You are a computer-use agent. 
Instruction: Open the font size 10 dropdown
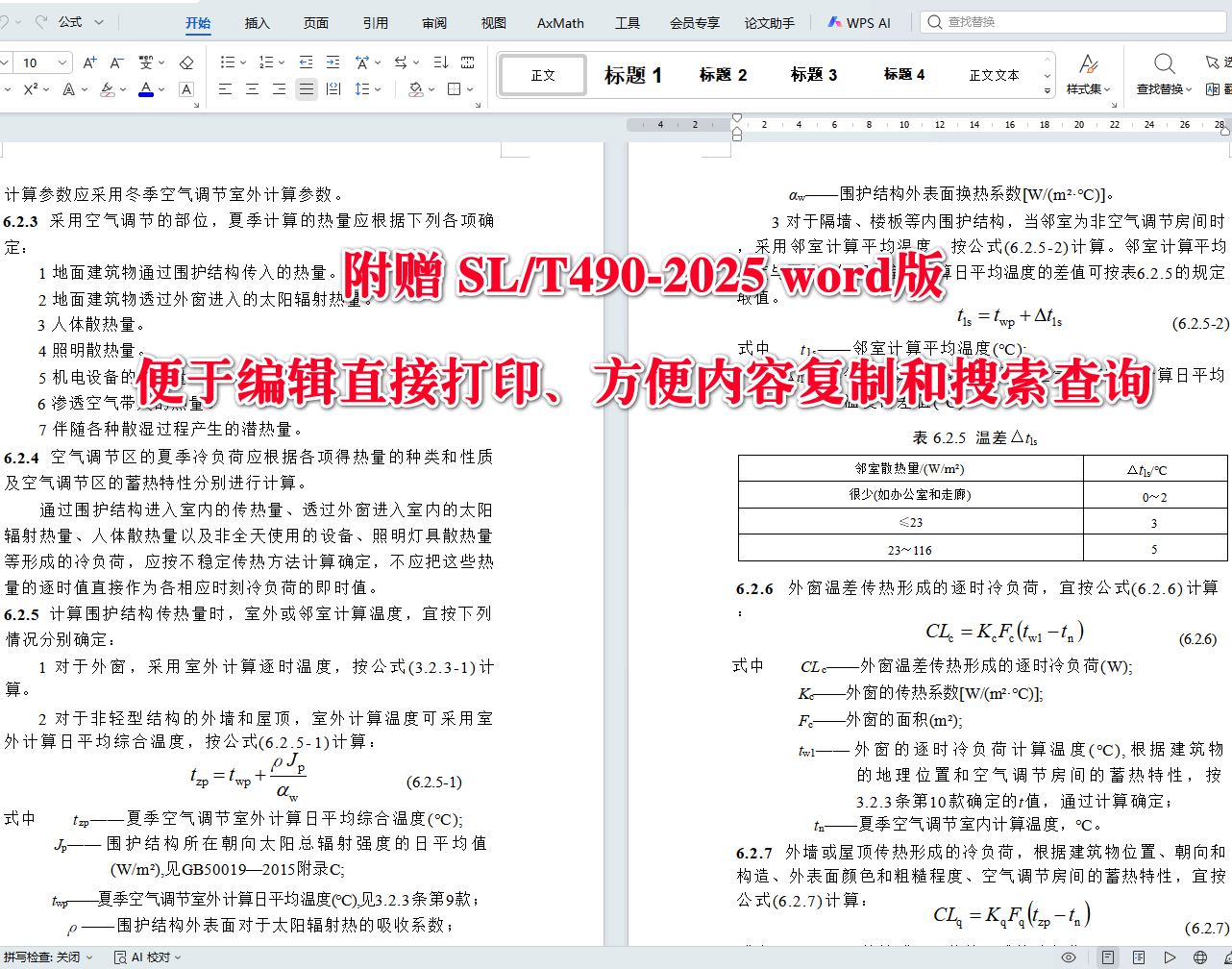coord(63,62)
